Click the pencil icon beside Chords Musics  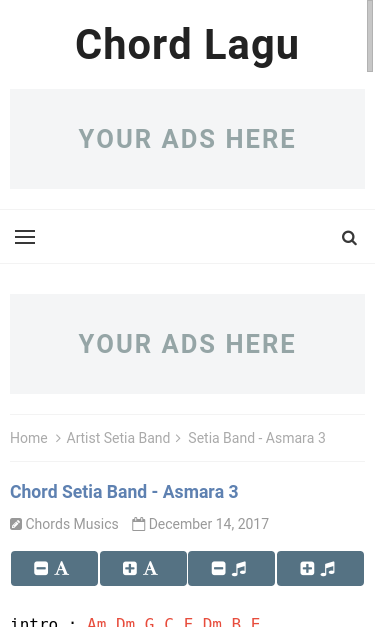(16, 524)
